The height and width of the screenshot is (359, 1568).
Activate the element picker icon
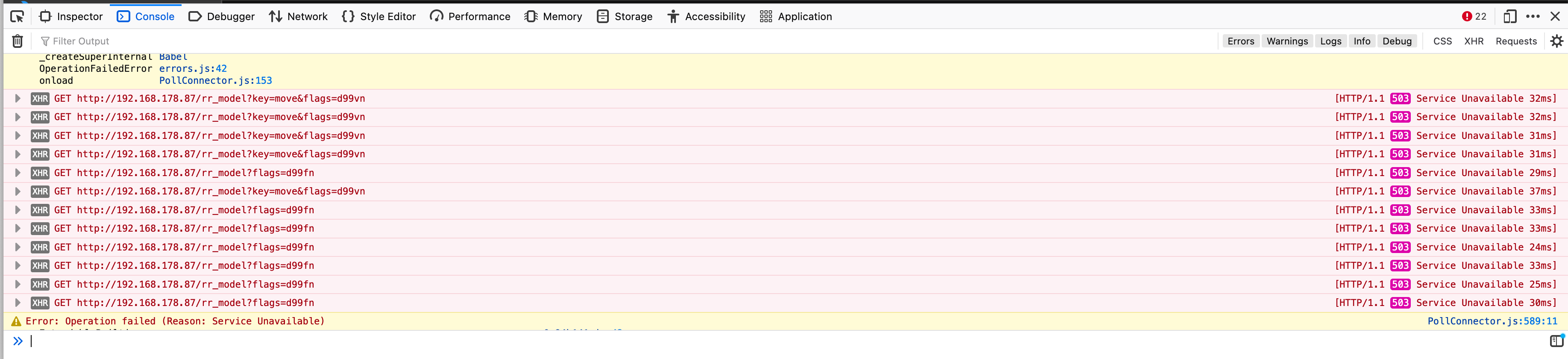tap(17, 16)
